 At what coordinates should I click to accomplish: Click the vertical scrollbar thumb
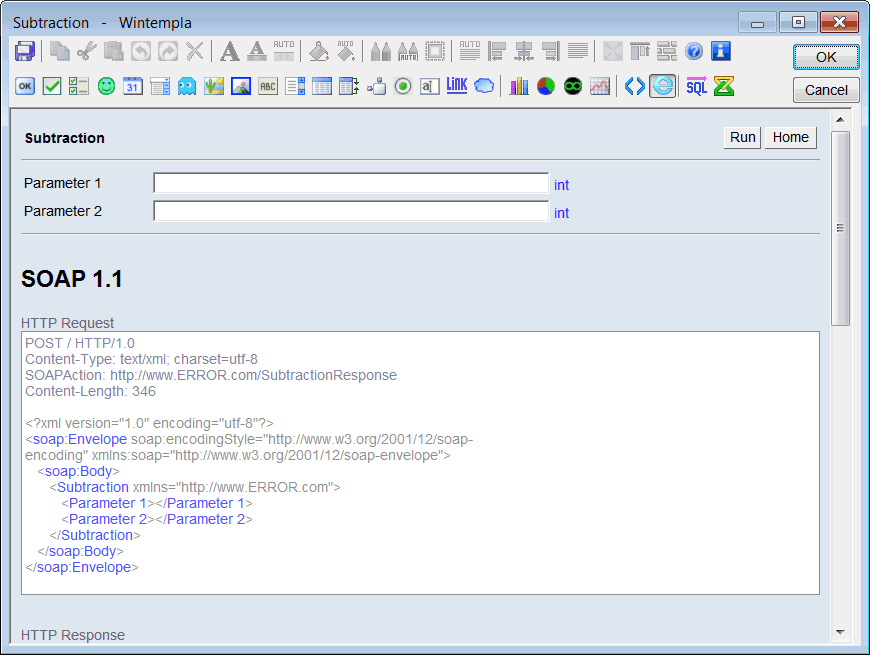840,228
